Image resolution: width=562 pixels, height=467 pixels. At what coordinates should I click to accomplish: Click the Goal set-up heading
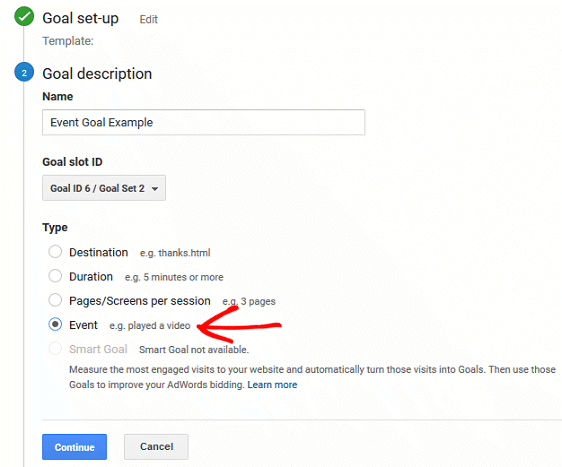click(x=80, y=18)
